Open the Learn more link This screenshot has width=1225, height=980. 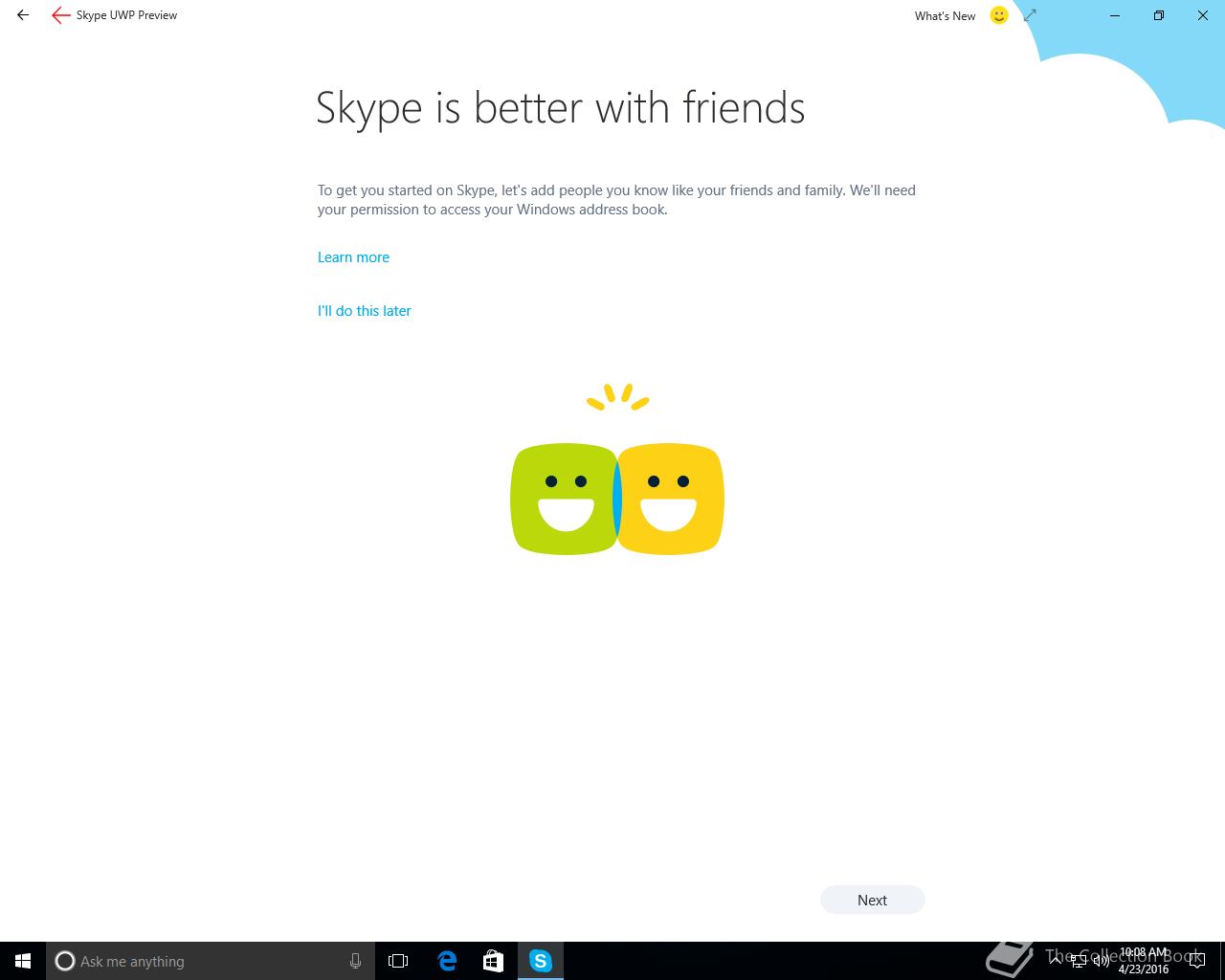[x=353, y=257]
